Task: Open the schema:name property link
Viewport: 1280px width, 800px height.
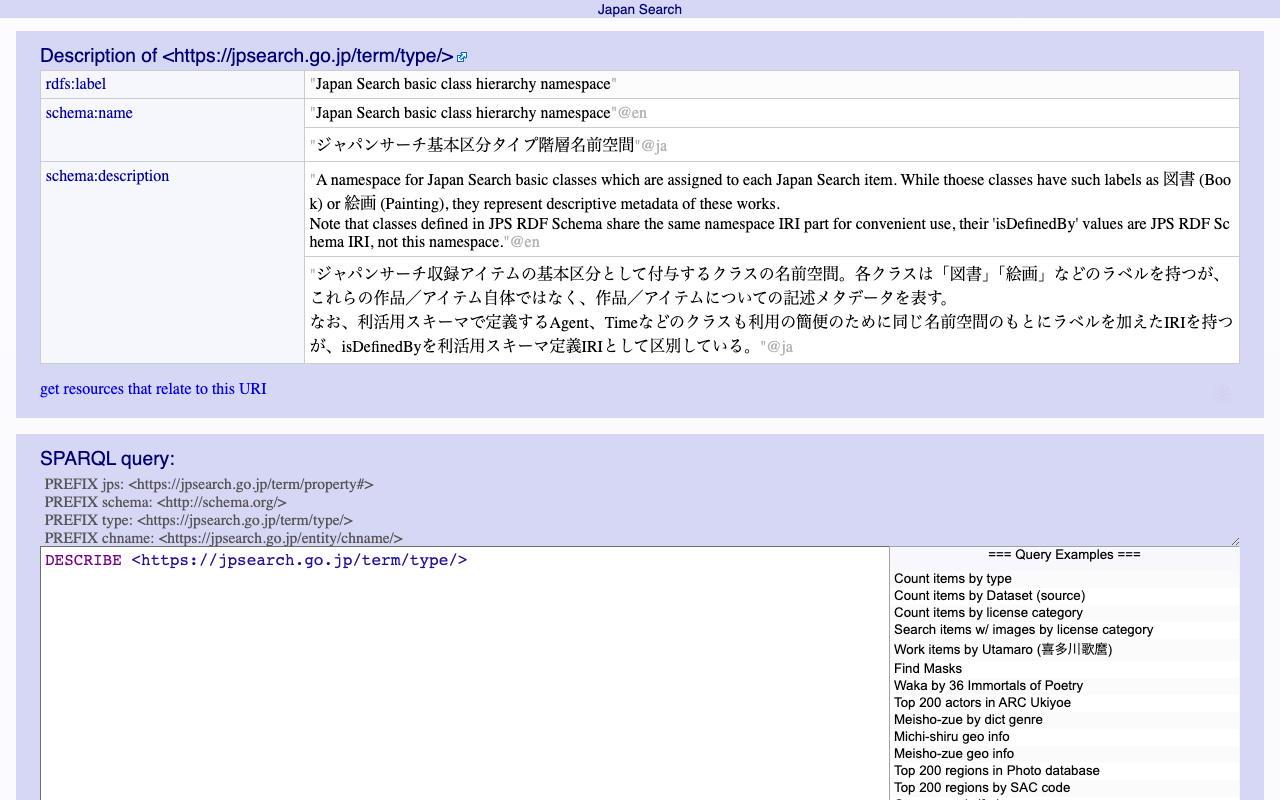Action: point(89,113)
